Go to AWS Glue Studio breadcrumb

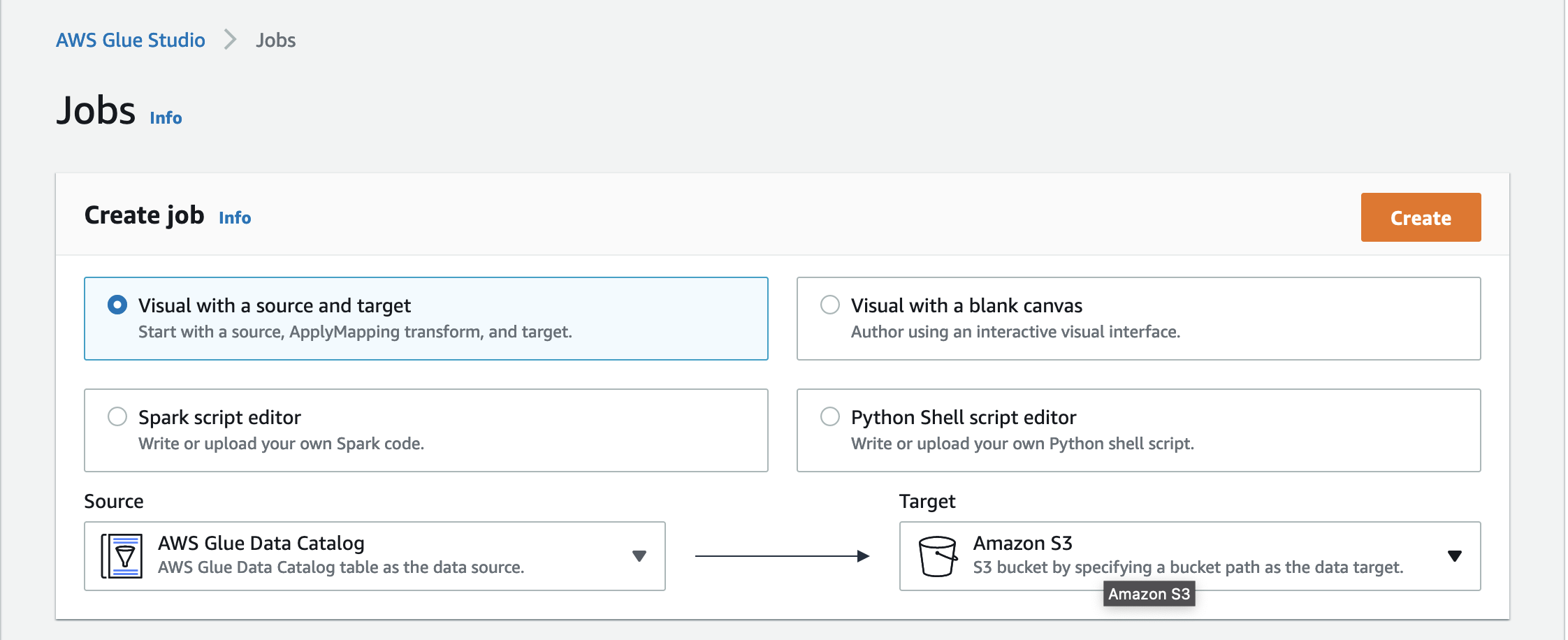click(x=131, y=40)
